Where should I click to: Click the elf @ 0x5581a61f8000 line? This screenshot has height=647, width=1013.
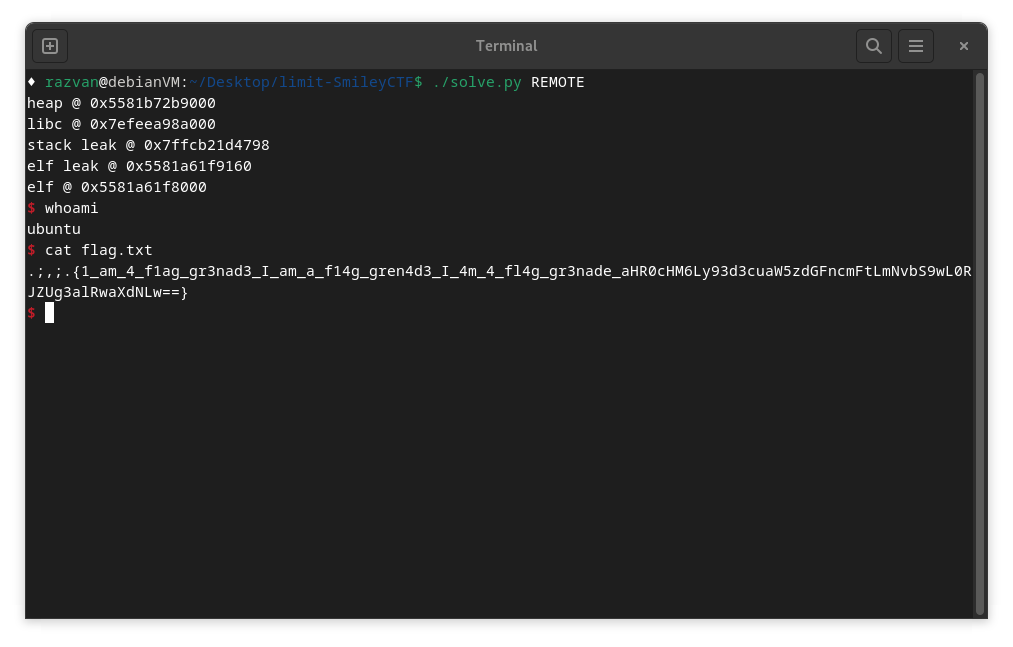coord(117,187)
